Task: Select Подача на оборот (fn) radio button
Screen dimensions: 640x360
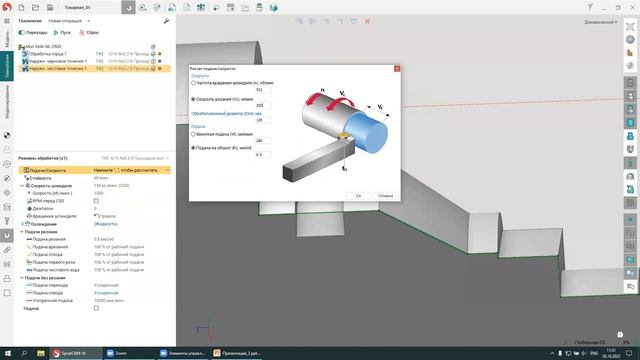Action: click(x=193, y=148)
